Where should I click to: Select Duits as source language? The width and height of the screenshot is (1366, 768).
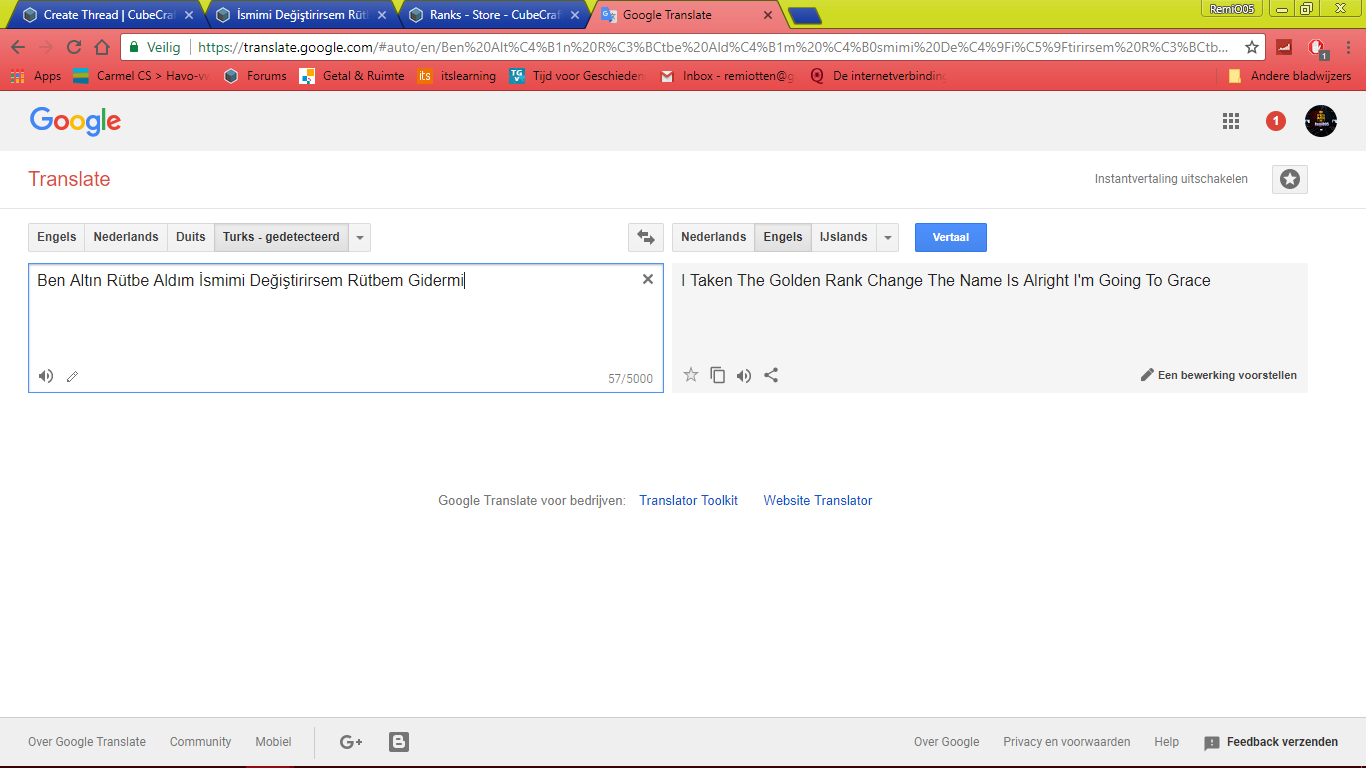(190, 237)
